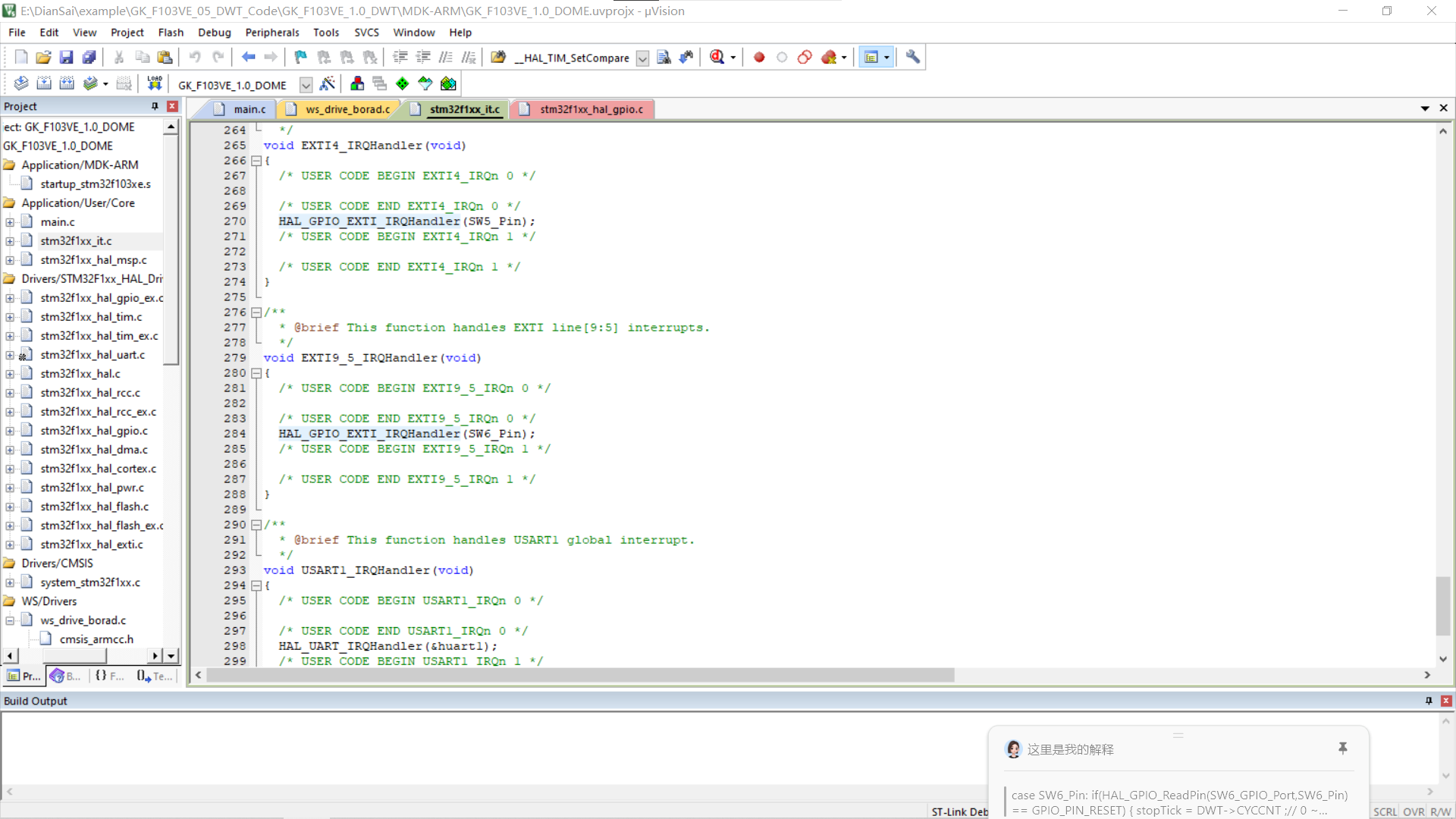
Task: Disable all breakpoints
Action: pos(805,57)
